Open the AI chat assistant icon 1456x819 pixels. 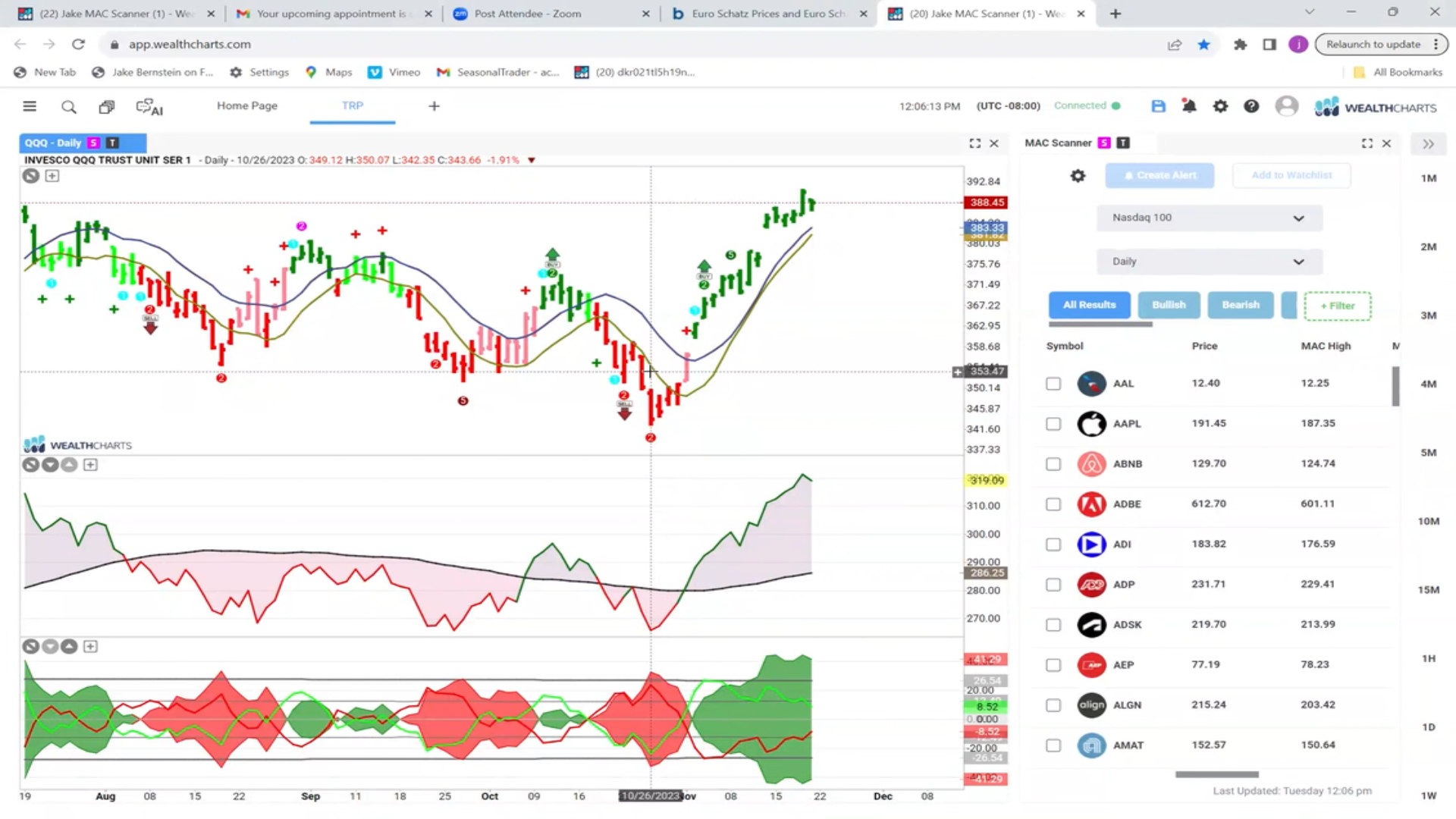[x=149, y=107]
